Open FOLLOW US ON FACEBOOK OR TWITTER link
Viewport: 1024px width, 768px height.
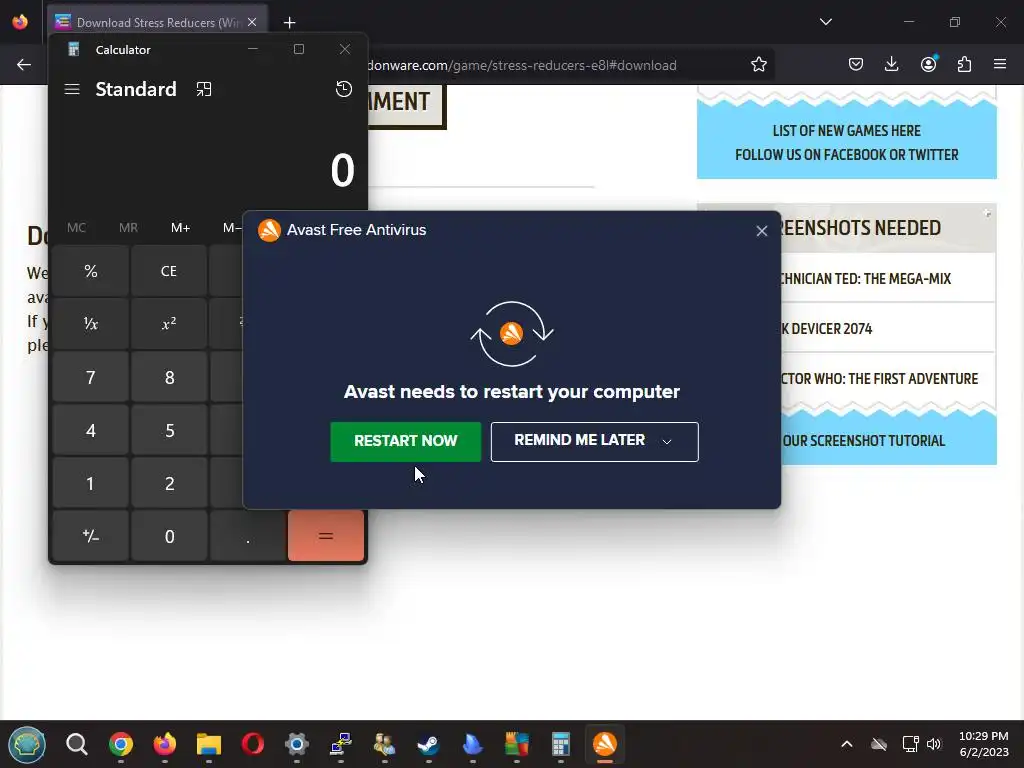(846, 155)
